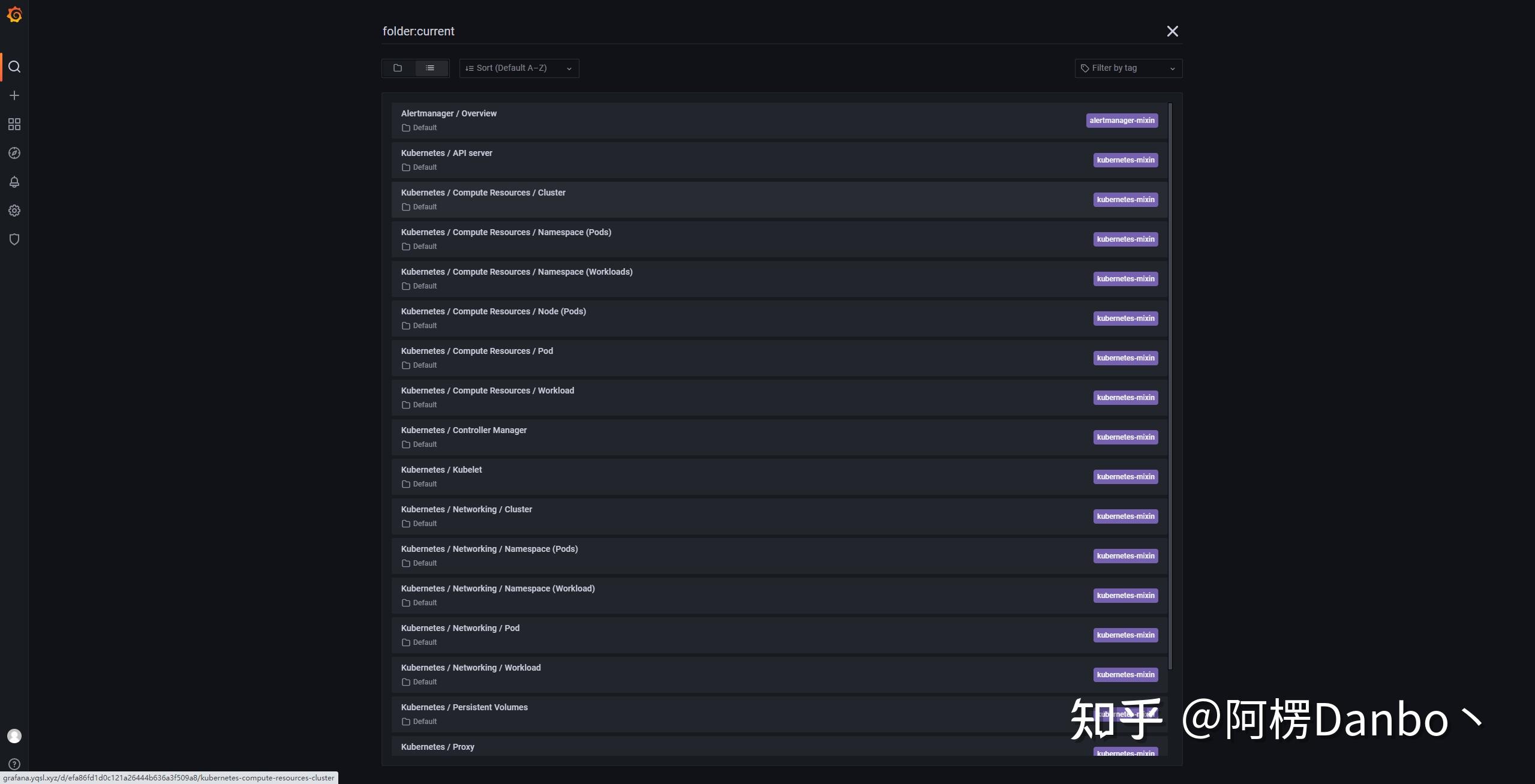Viewport: 1535px width, 784px height.
Task: Open Networking / Namespace (Pods) dashboard
Action: (x=779, y=556)
